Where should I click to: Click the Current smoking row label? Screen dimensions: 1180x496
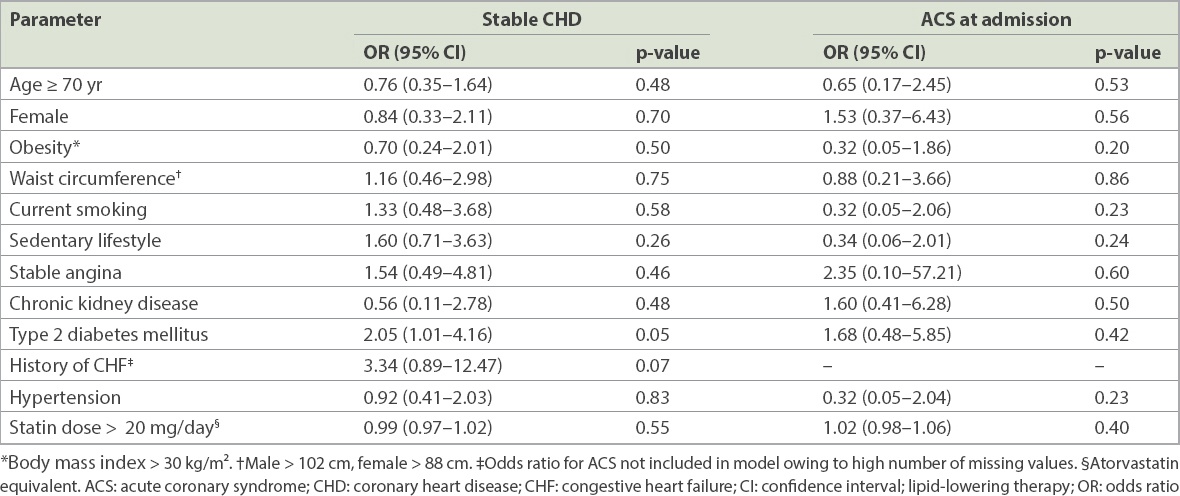78,210
